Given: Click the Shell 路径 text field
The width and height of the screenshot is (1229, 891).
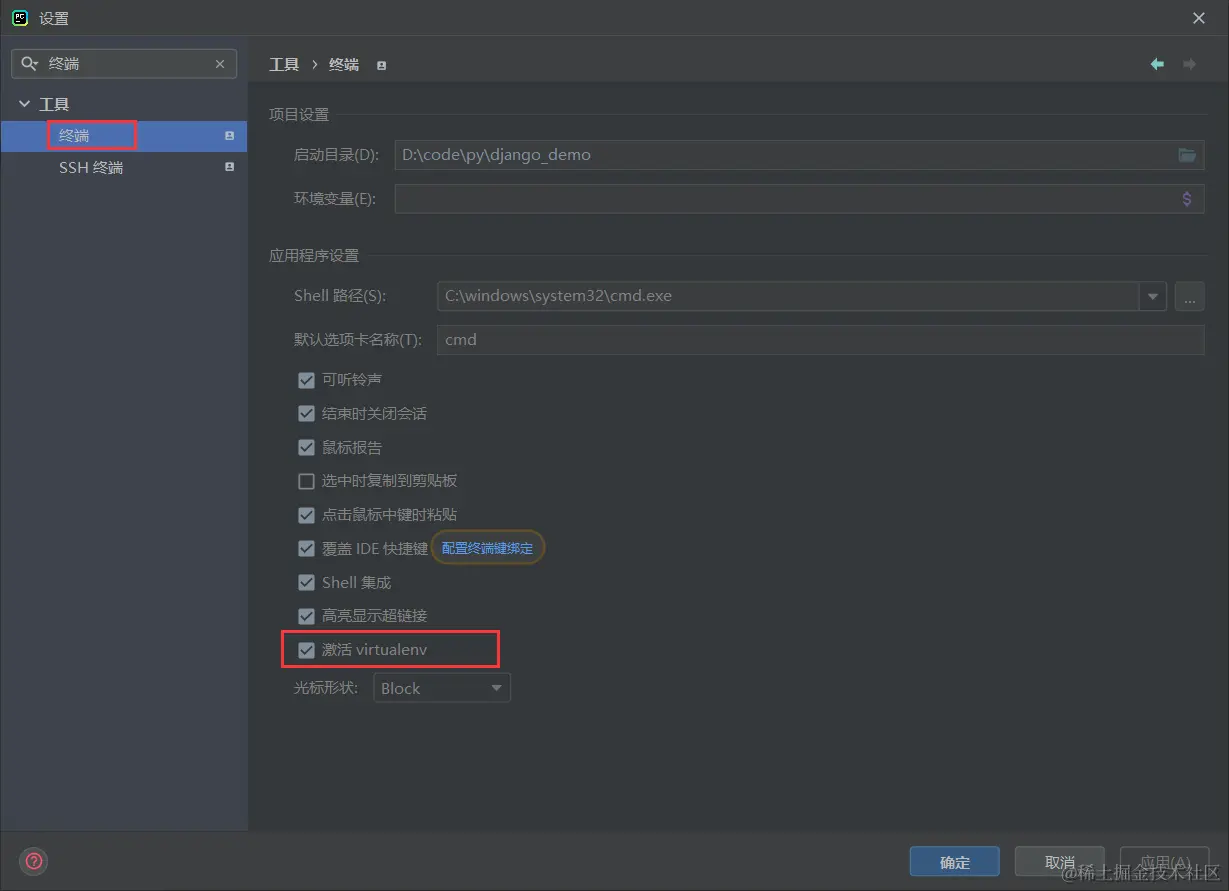Looking at the screenshot, I should pyautogui.click(x=788, y=297).
